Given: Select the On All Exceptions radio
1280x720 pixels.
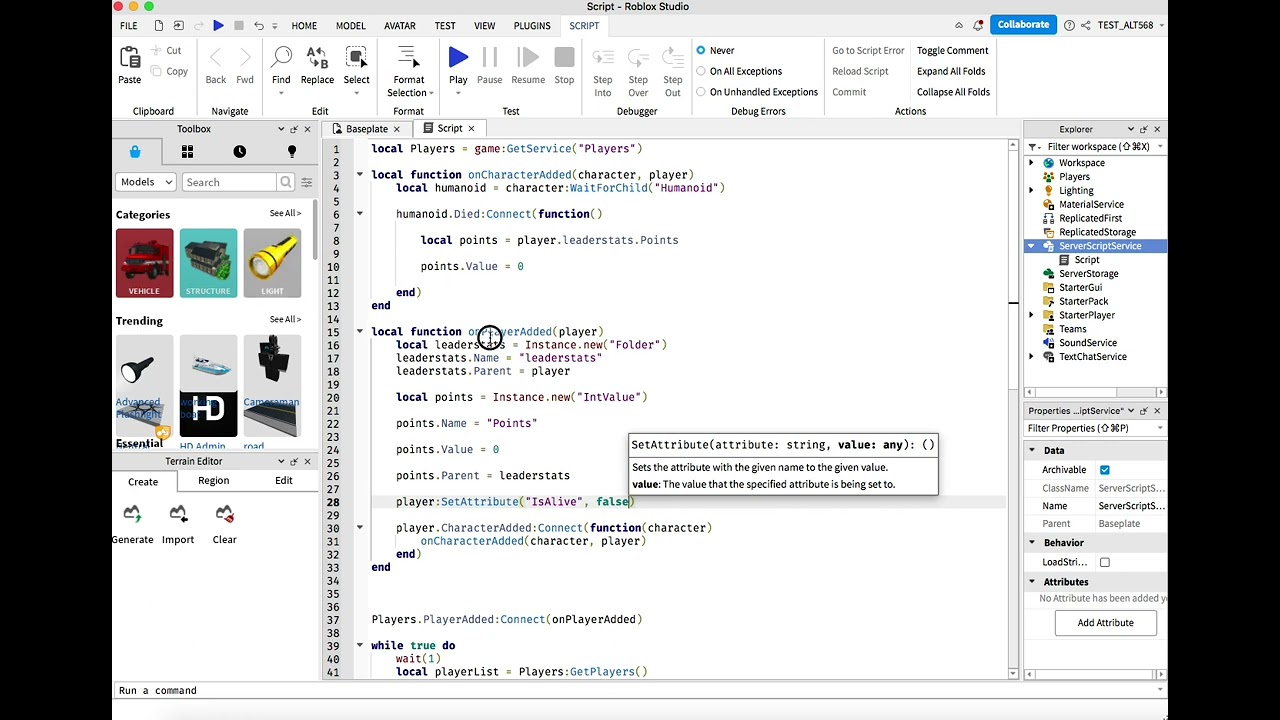Looking at the screenshot, I should (701, 71).
